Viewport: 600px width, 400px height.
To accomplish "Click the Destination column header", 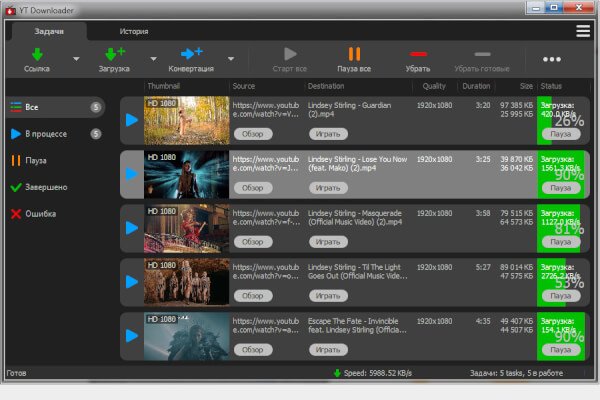I will 326,86.
